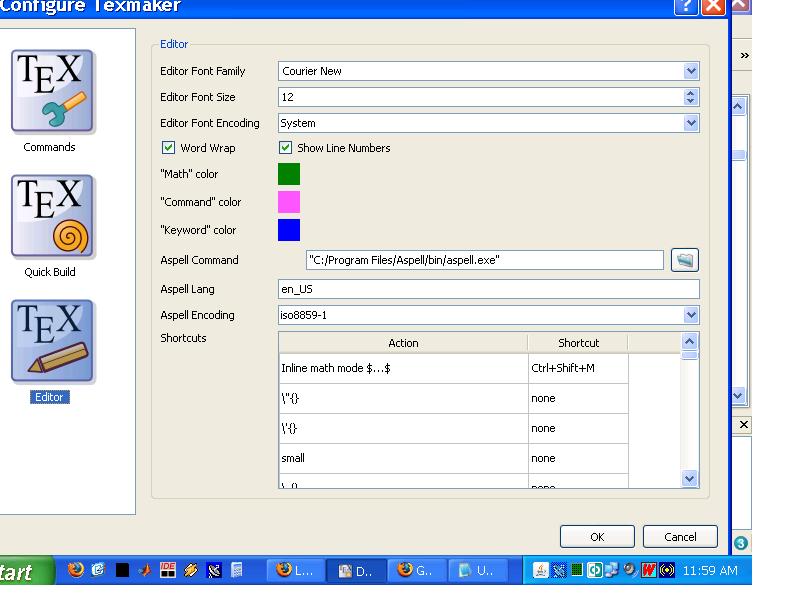Dismiss the dialog with Cancel
Image resolution: width=800 pixels, height=600 pixels.
[x=680, y=537]
